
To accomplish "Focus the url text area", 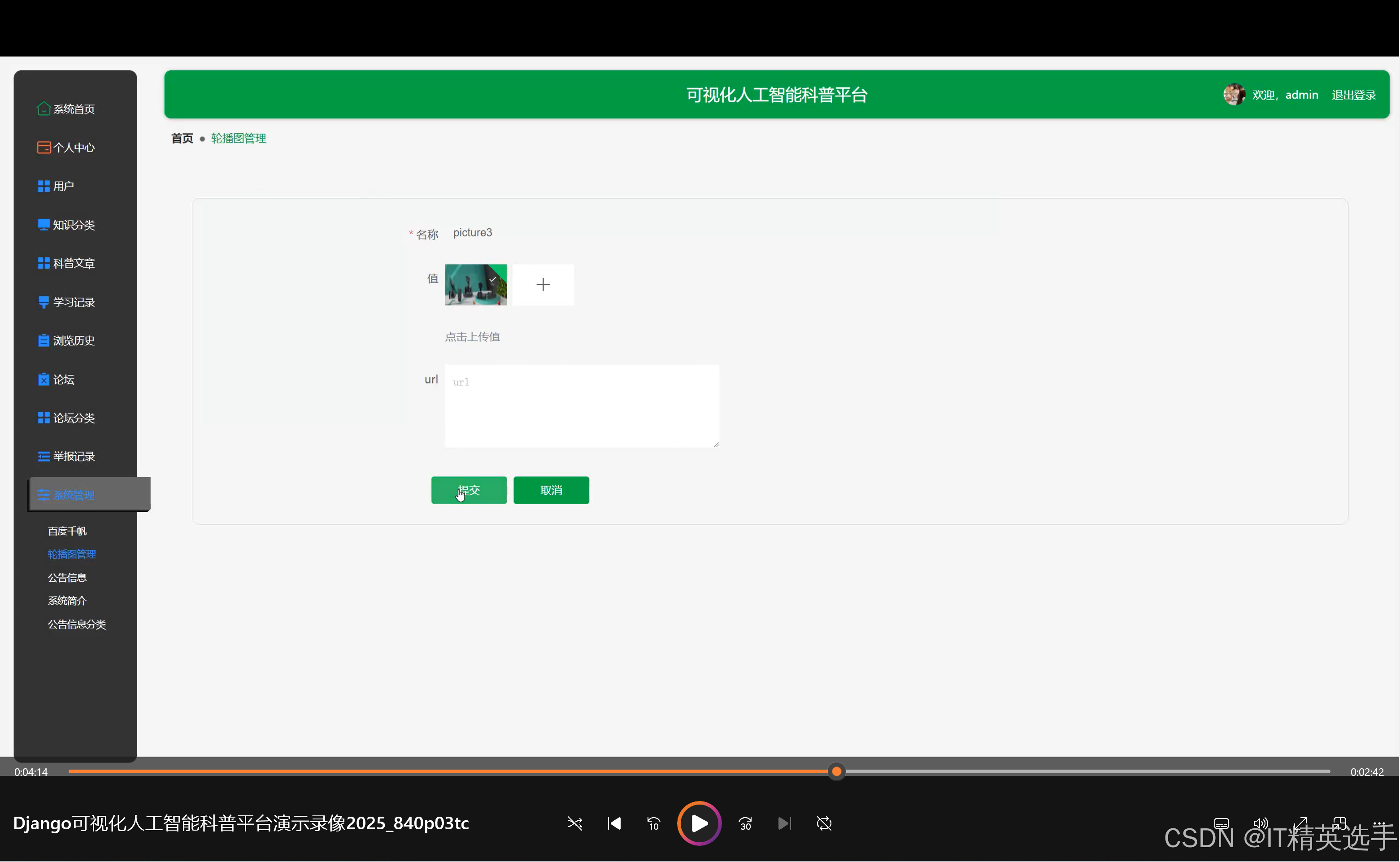I will point(582,406).
